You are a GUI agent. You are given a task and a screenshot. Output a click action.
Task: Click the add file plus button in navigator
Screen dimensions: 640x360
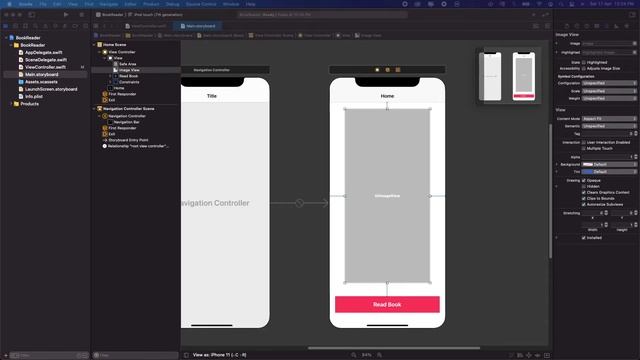[x=6, y=356]
